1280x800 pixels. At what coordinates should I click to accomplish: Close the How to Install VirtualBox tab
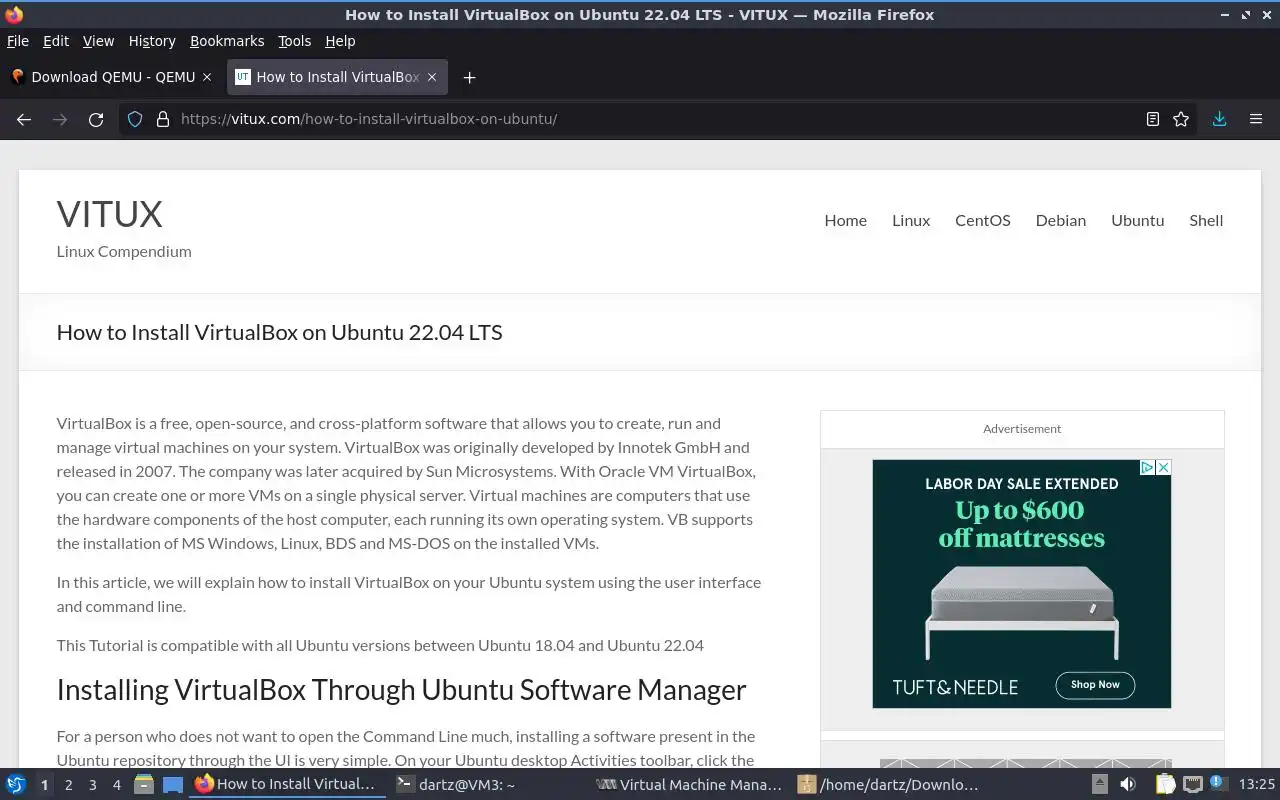point(432,77)
